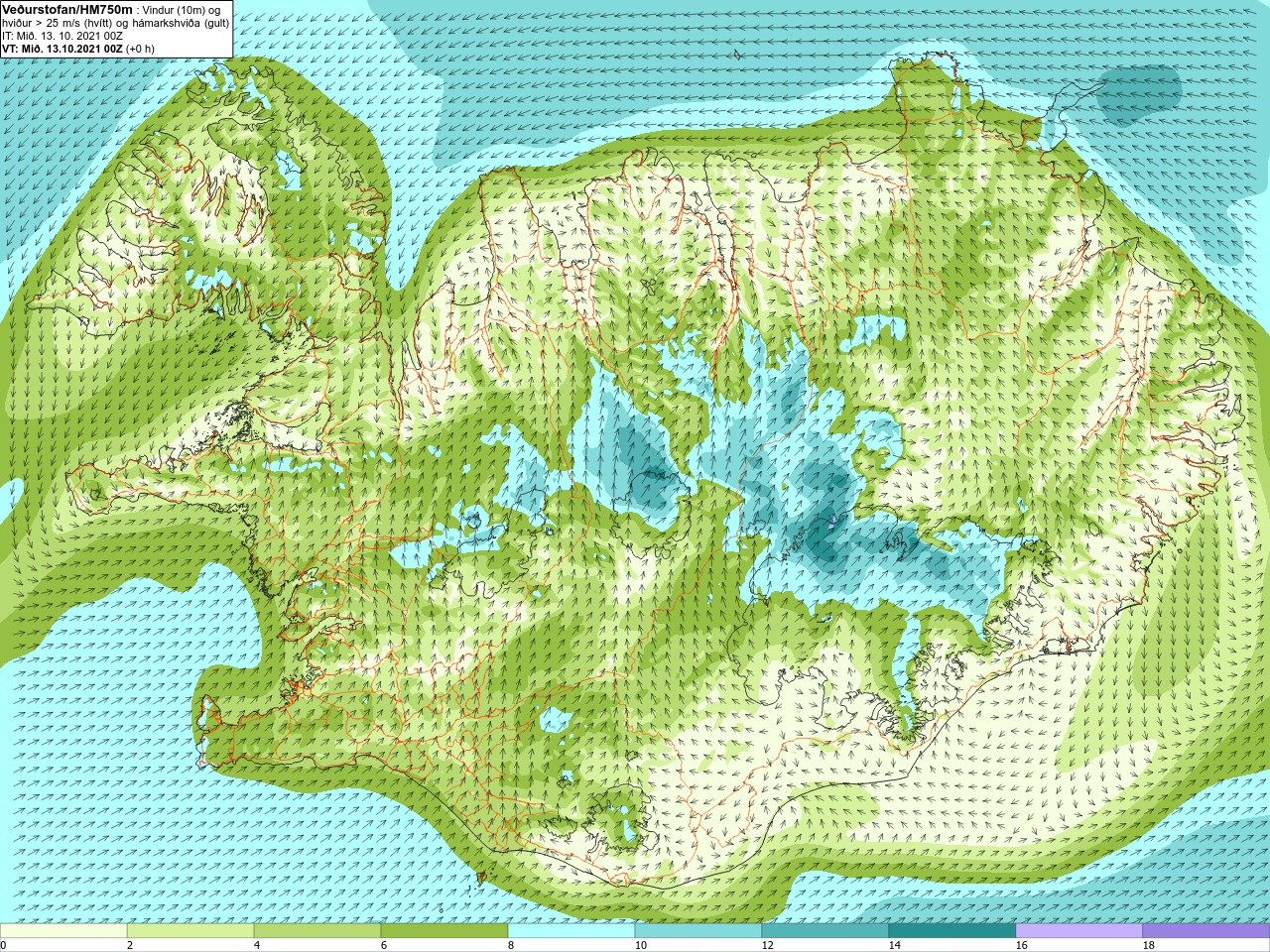Click the legend value label '8'
This screenshot has height=952, width=1270.
pyautogui.click(x=511, y=945)
